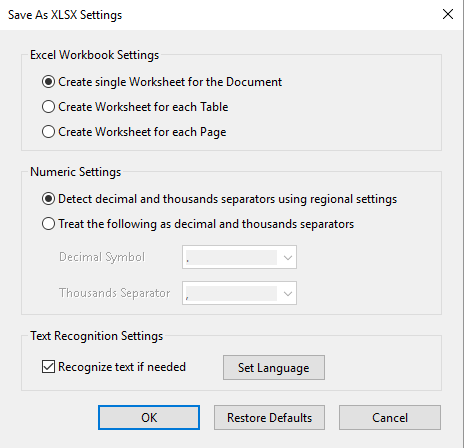Close the dialog with the X icon
This screenshot has height=448, width=464.
tap(448, 14)
